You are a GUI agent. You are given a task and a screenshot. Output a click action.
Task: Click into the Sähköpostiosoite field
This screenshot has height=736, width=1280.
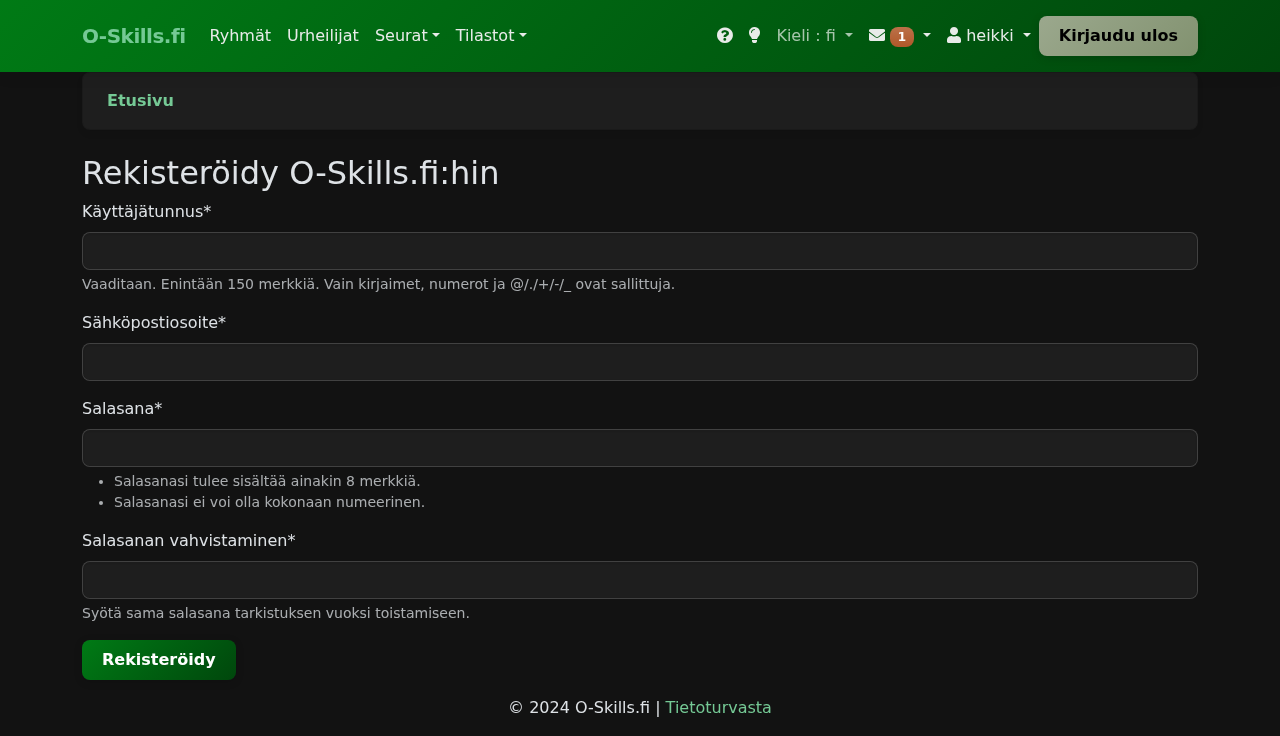[640, 362]
